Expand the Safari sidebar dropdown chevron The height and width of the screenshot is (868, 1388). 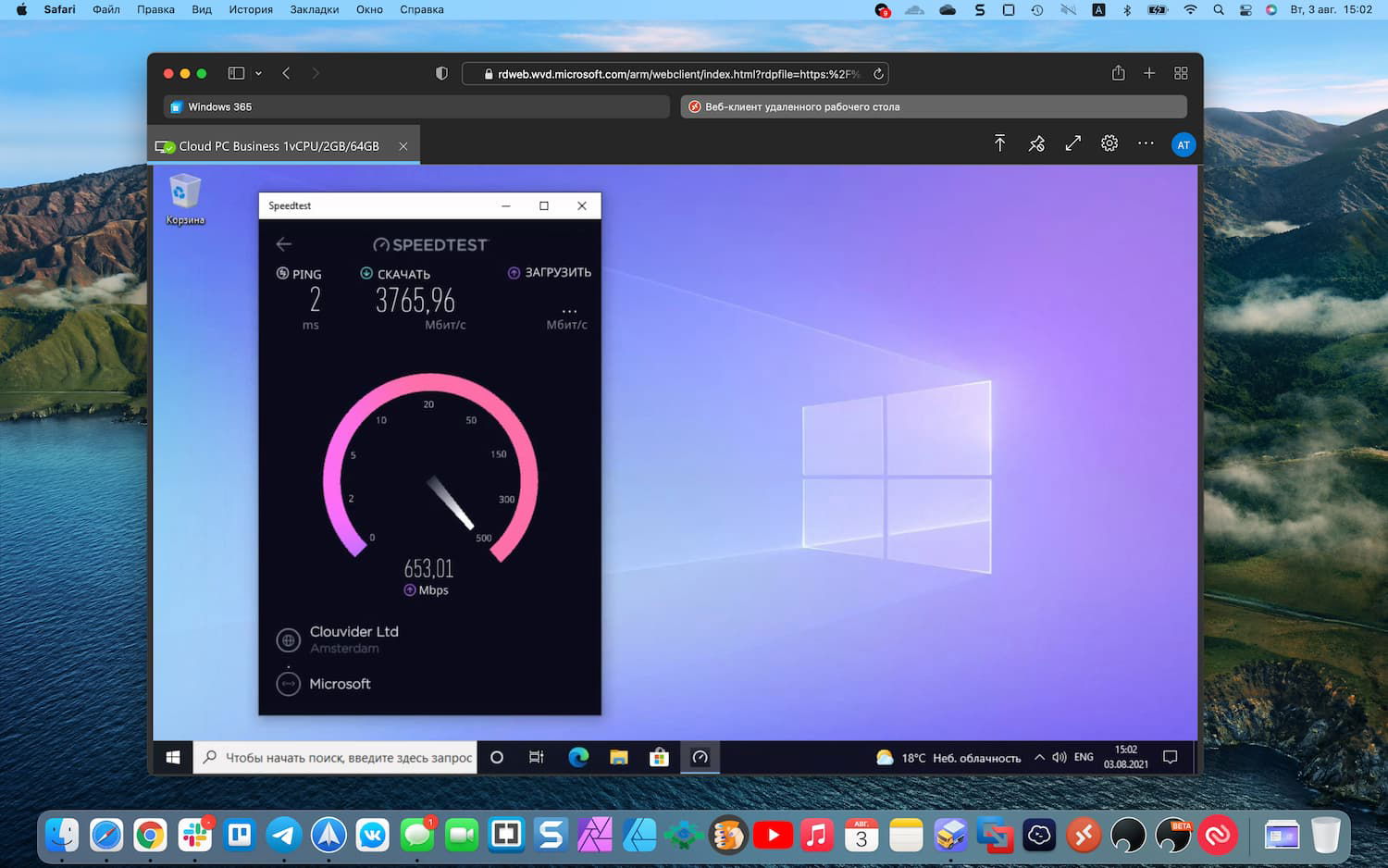click(258, 73)
